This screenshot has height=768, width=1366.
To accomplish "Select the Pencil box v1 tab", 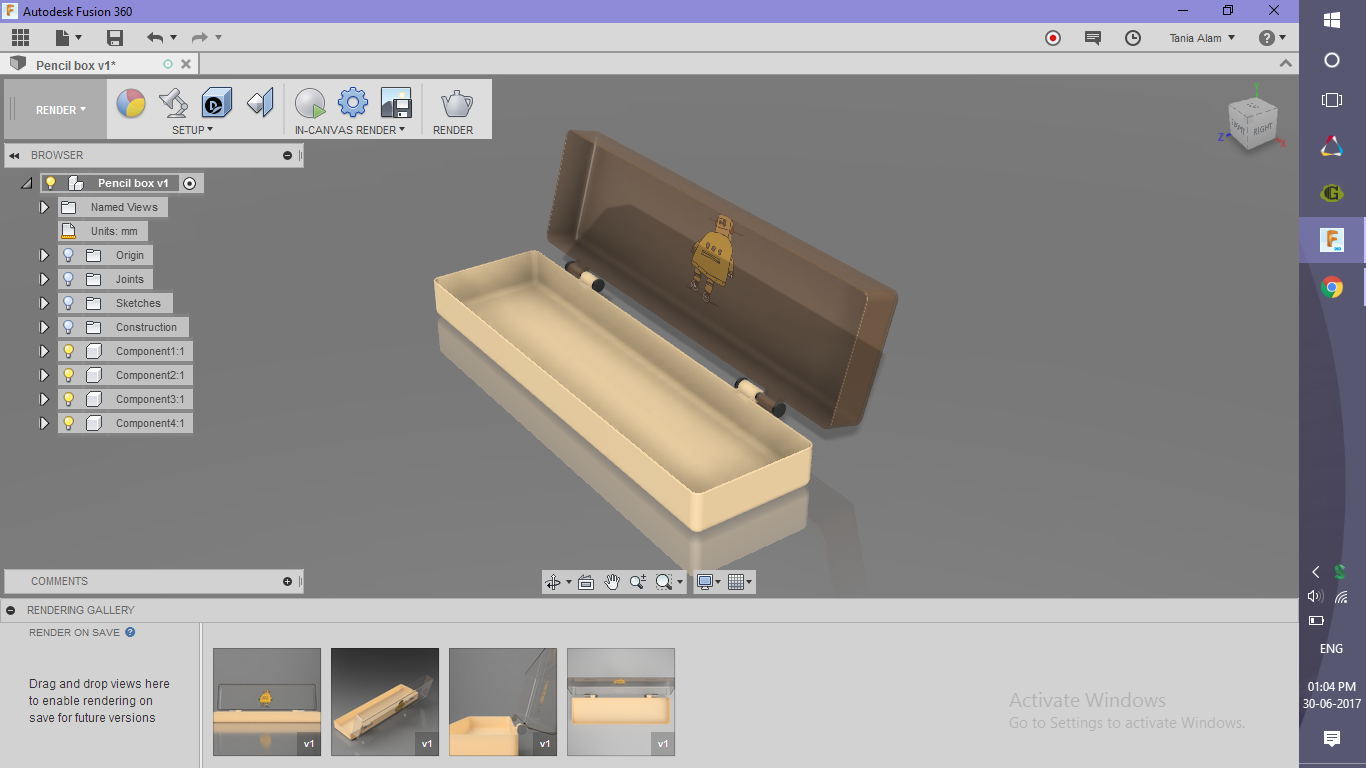I will [x=76, y=65].
